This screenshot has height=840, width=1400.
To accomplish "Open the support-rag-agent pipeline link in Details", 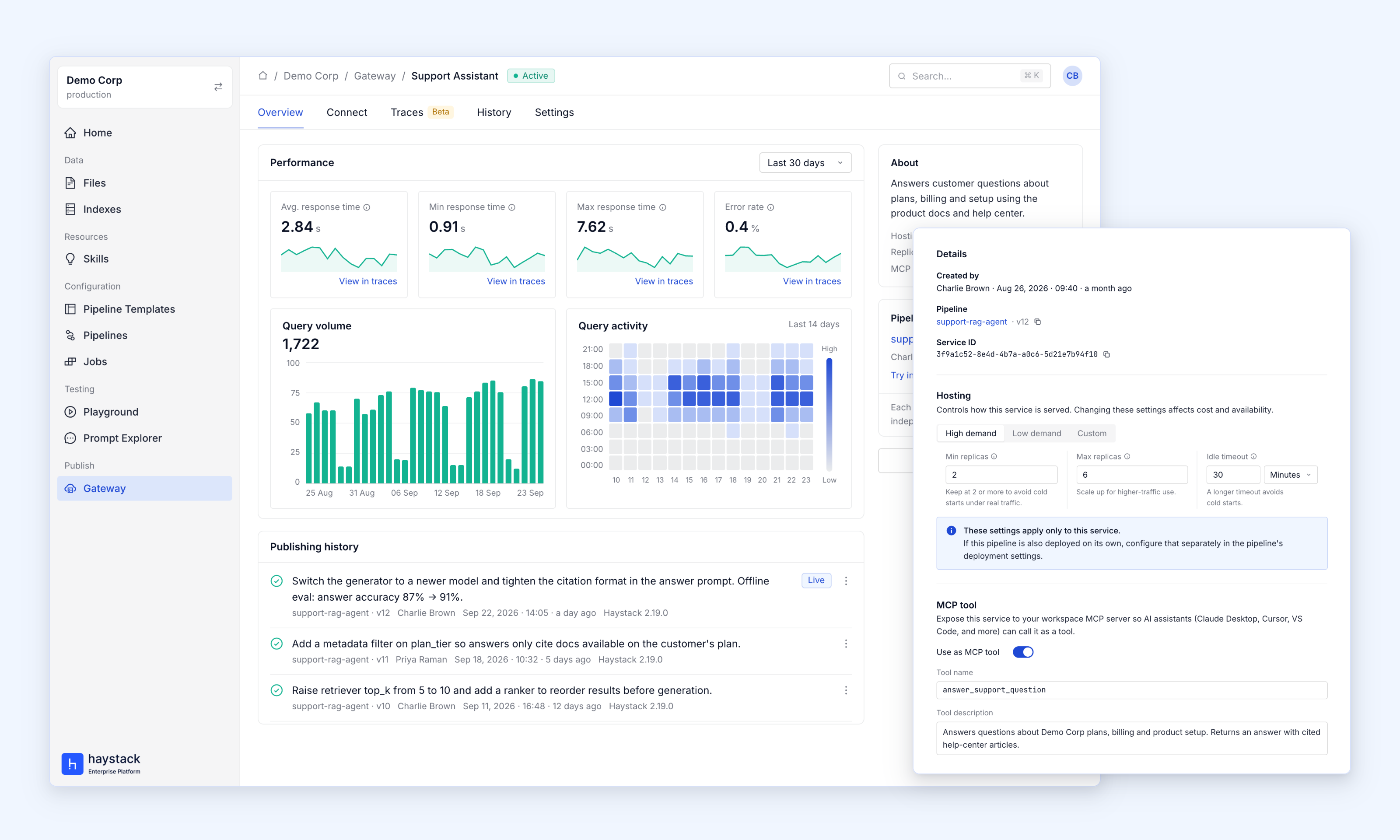I will (x=971, y=322).
